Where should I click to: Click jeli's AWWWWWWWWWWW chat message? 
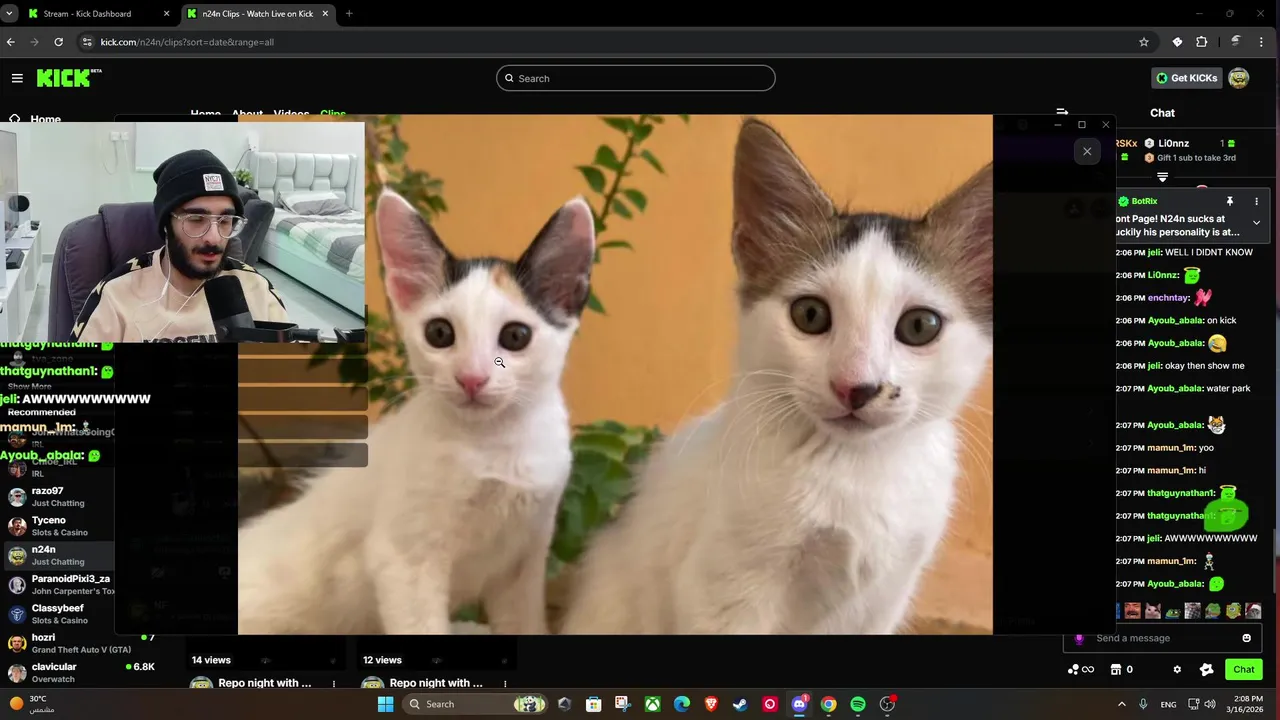click(1187, 538)
